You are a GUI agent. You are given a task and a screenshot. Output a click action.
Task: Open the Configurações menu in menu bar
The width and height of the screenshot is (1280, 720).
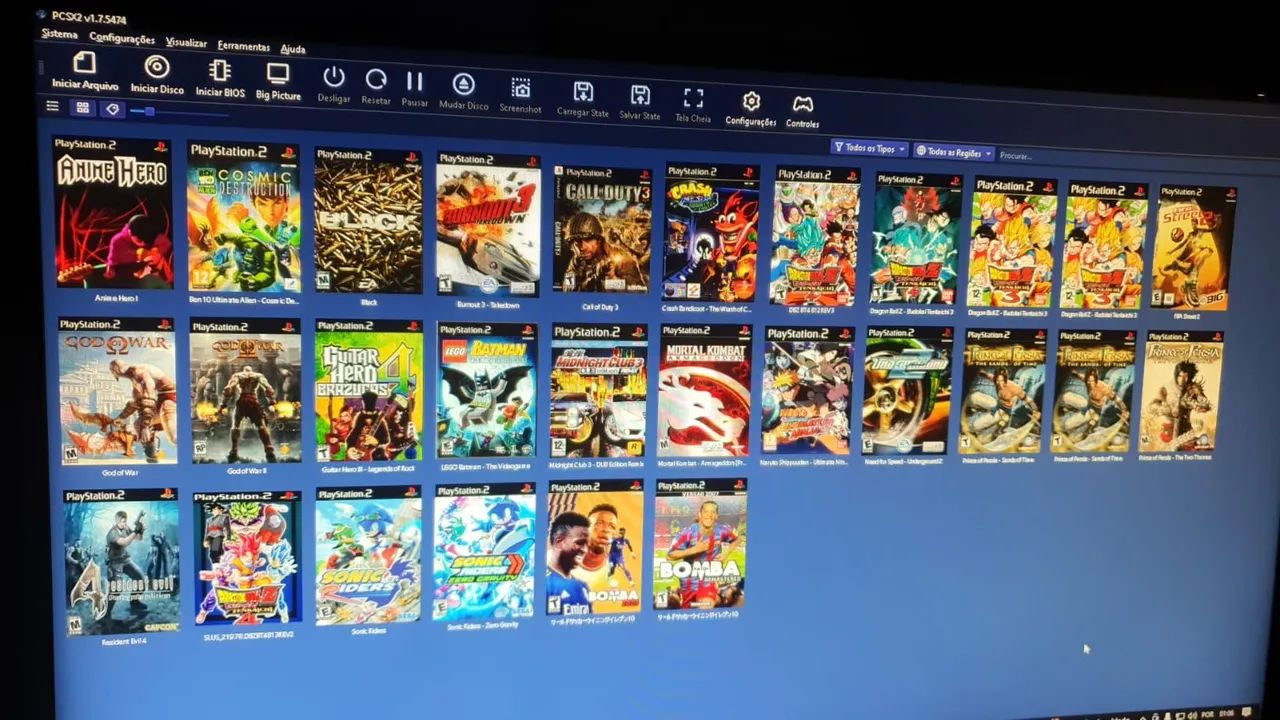(x=122, y=38)
